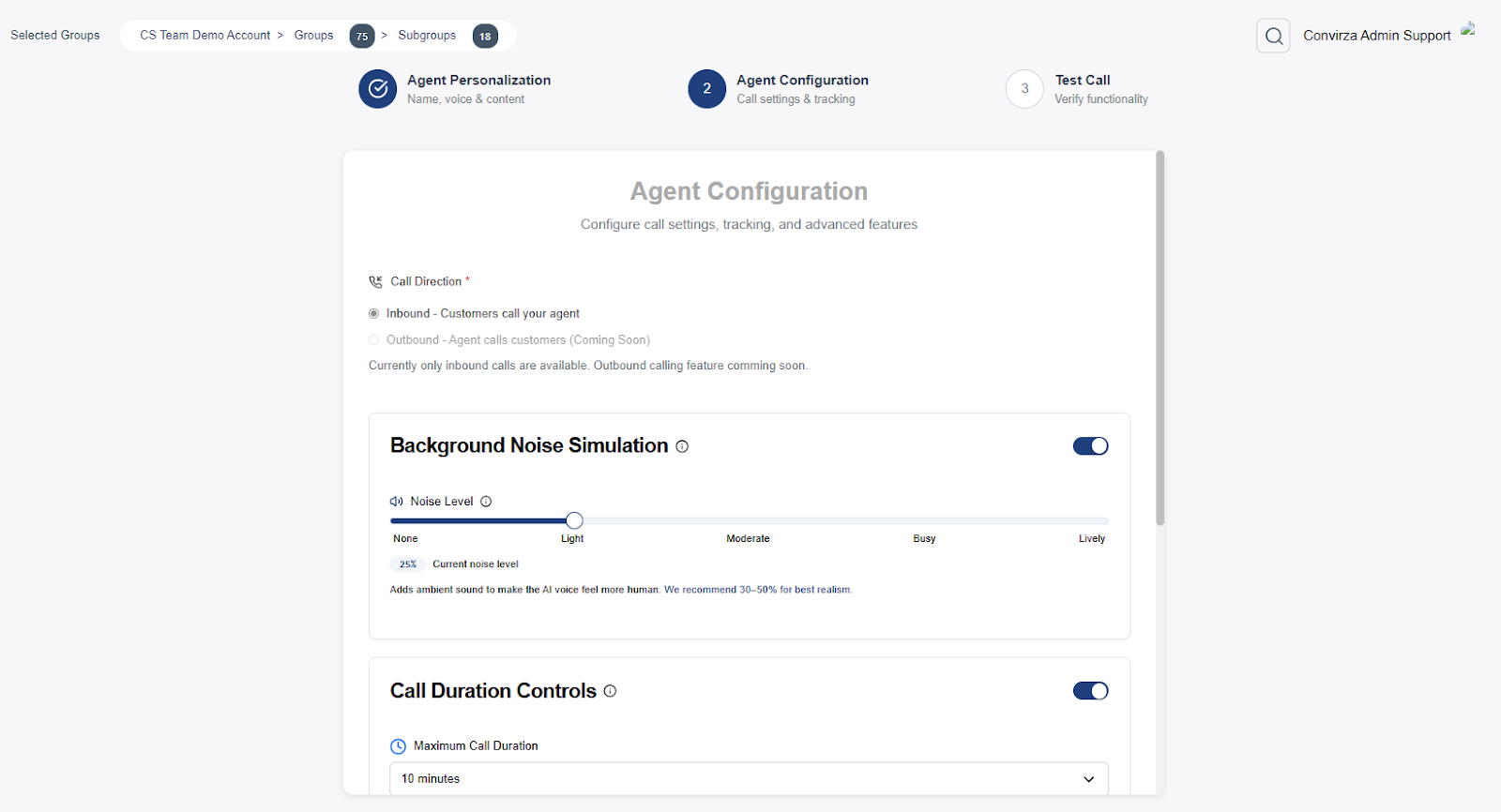Open the Subgroups count badge 18
Screen dimensions: 1501x812
[x=485, y=37]
